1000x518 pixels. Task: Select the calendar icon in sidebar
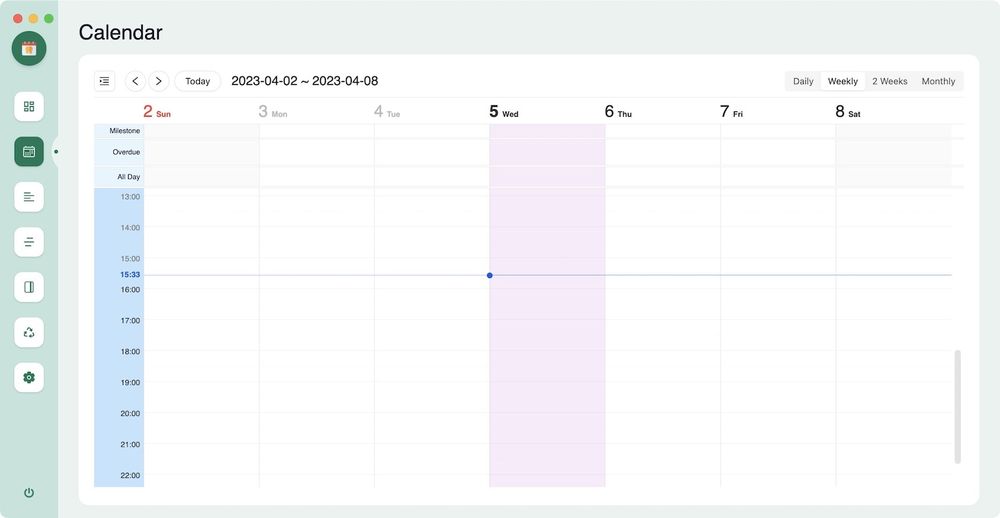pos(29,151)
